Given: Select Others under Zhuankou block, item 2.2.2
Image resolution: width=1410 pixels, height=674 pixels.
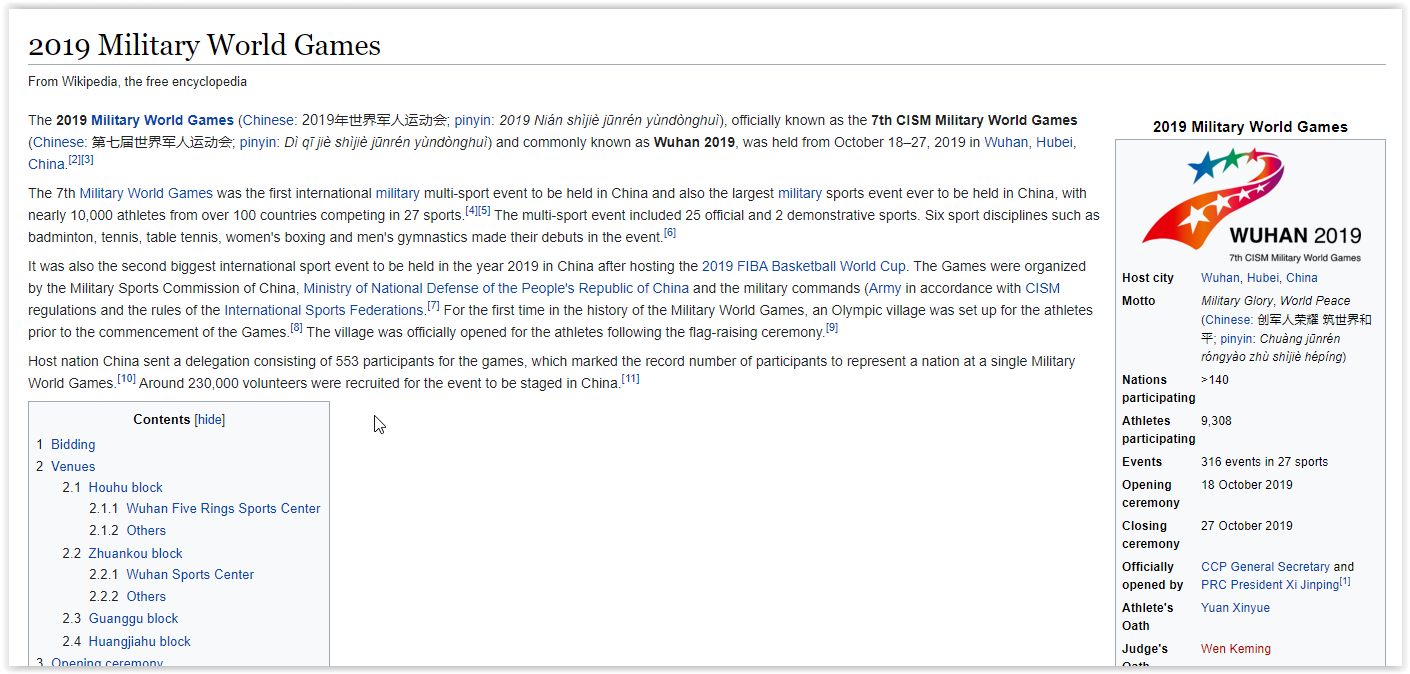Looking at the screenshot, I should [x=146, y=596].
